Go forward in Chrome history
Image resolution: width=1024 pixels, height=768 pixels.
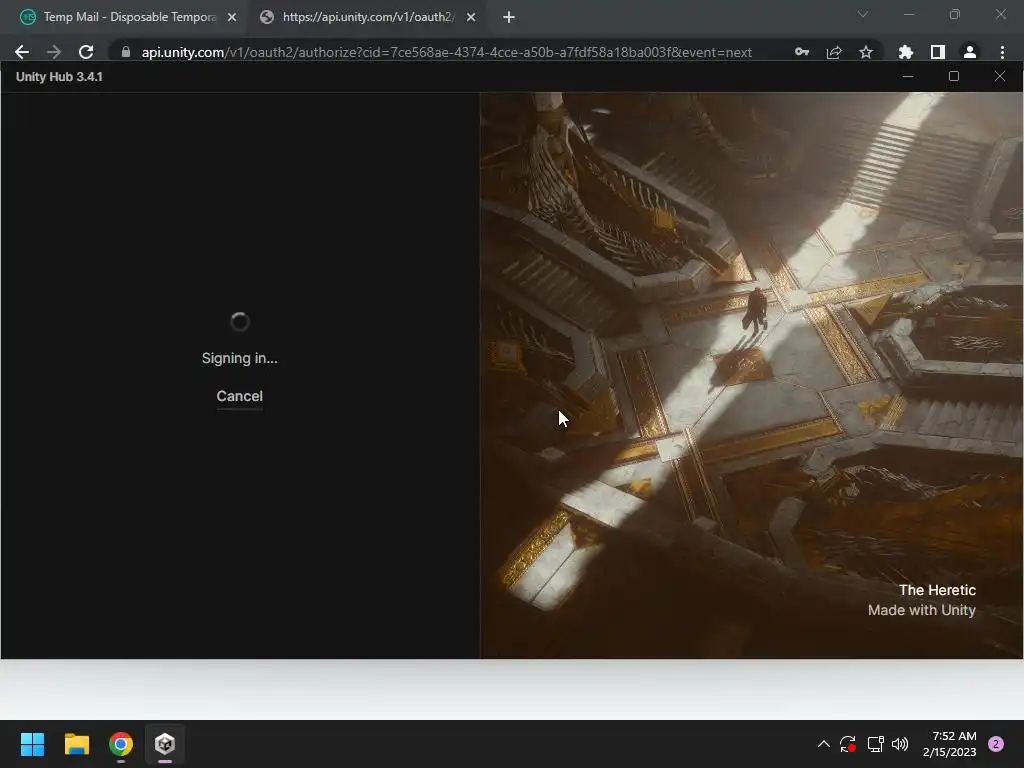tap(54, 52)
